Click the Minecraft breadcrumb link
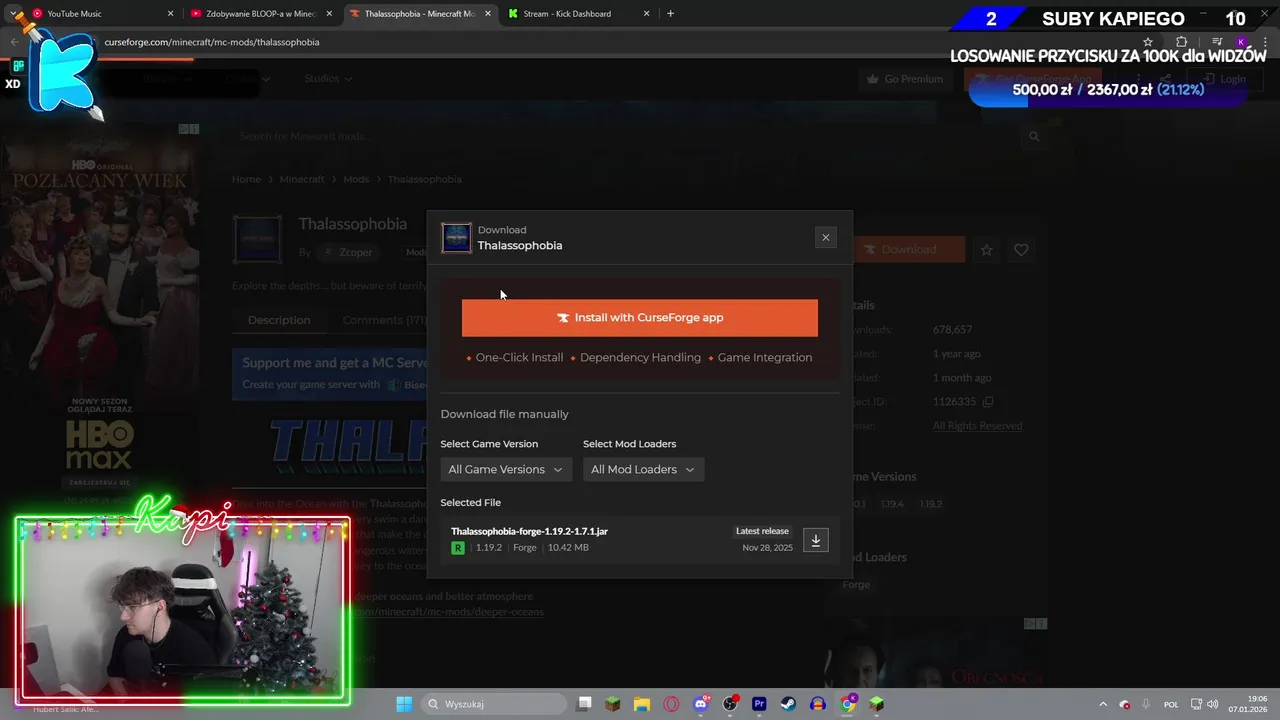The height and width of the screenshot is (720, 1280). [302, 179]
